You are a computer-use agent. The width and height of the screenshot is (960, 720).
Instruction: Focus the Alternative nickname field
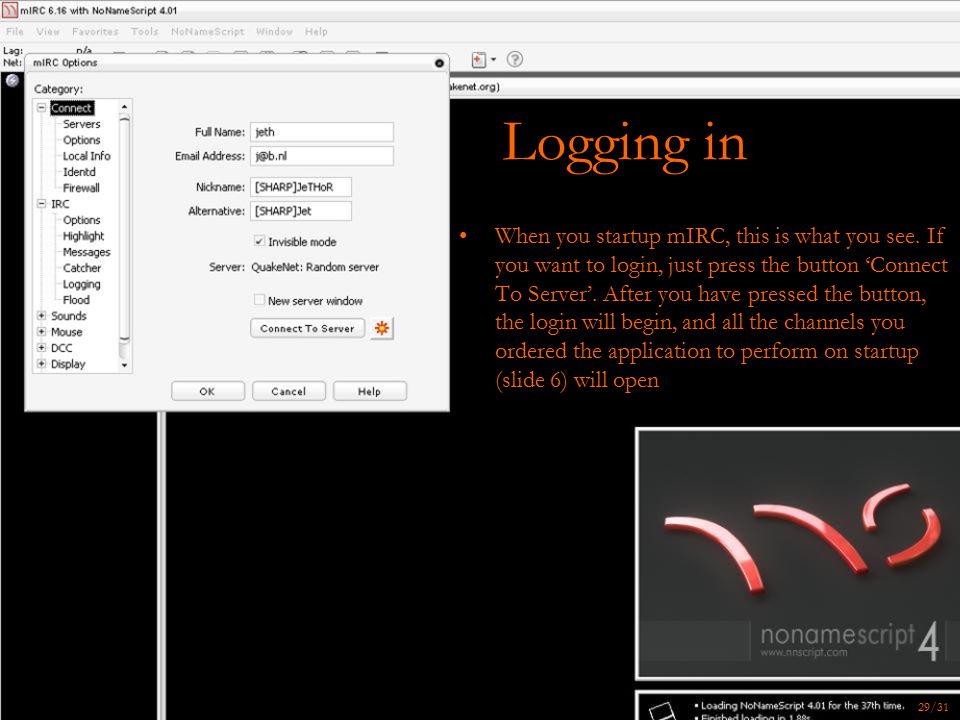301,211
